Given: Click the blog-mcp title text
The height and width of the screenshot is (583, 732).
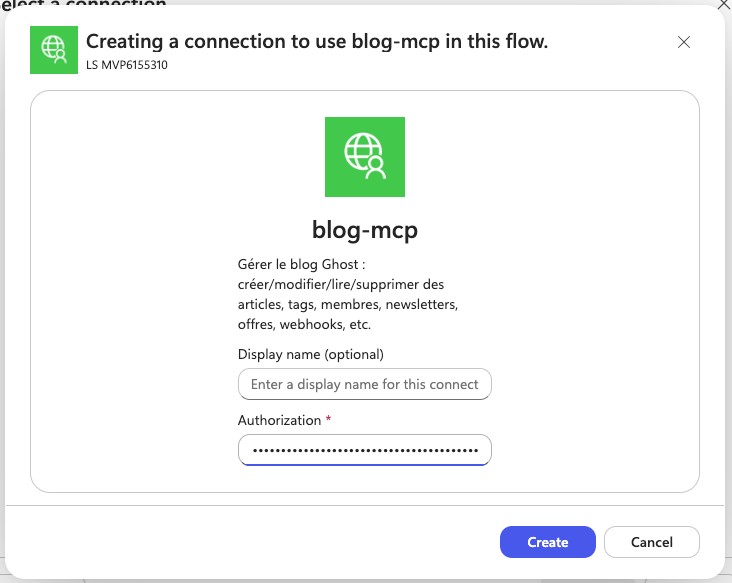Looking at the screenshot, I should coord(365,230).
